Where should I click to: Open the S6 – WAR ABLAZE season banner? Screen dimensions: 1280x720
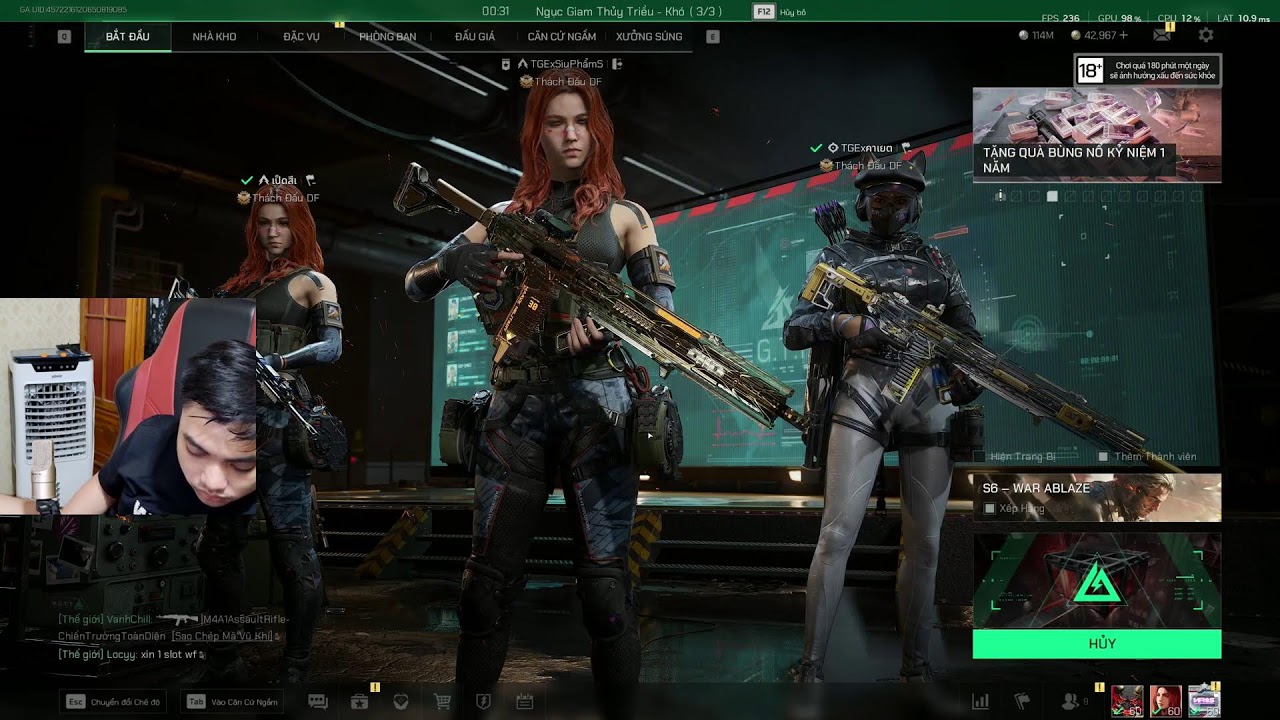click(1097, 498)
